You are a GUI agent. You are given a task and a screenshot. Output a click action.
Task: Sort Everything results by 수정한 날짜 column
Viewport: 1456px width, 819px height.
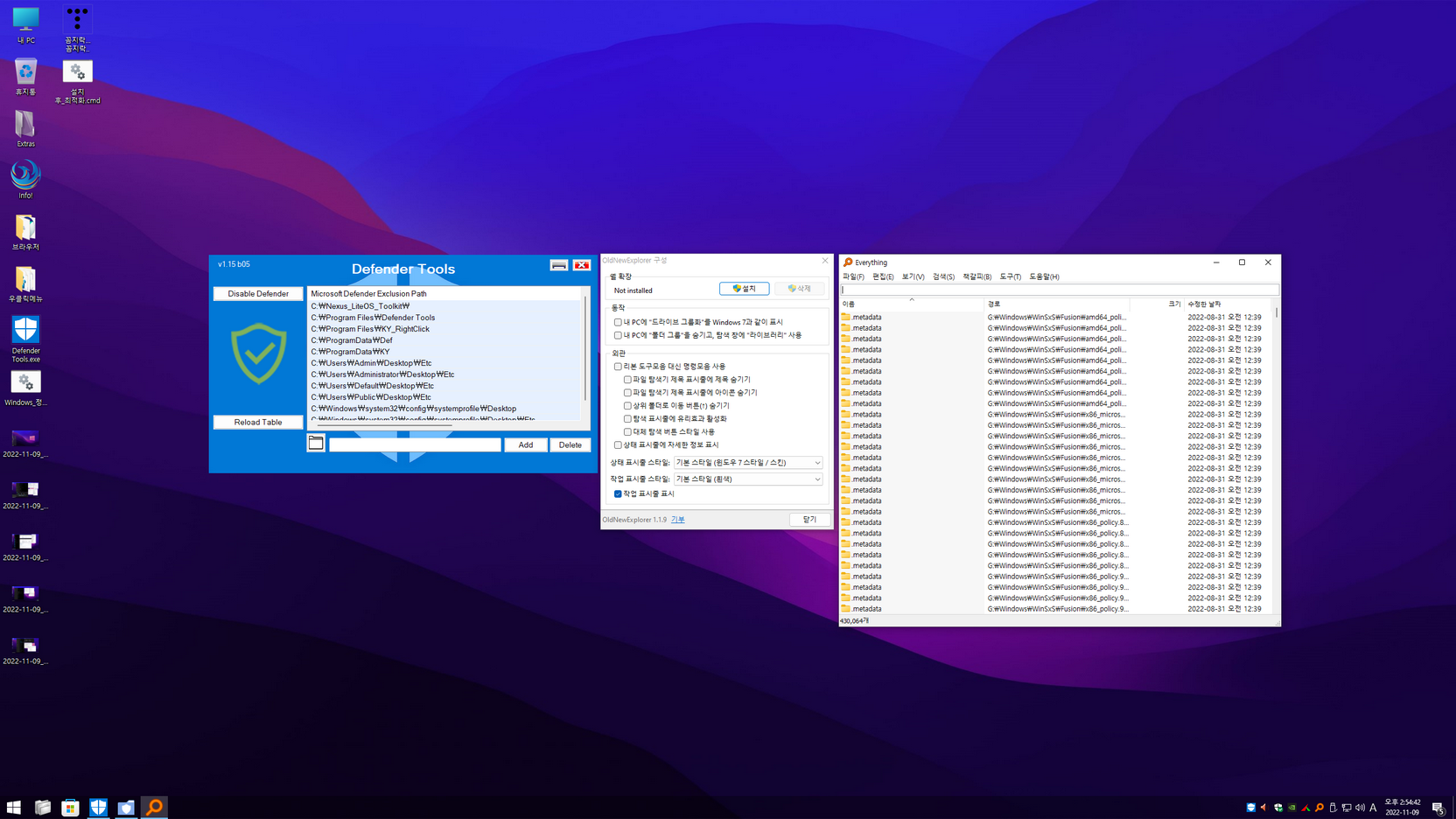(x=1228, y=304)
